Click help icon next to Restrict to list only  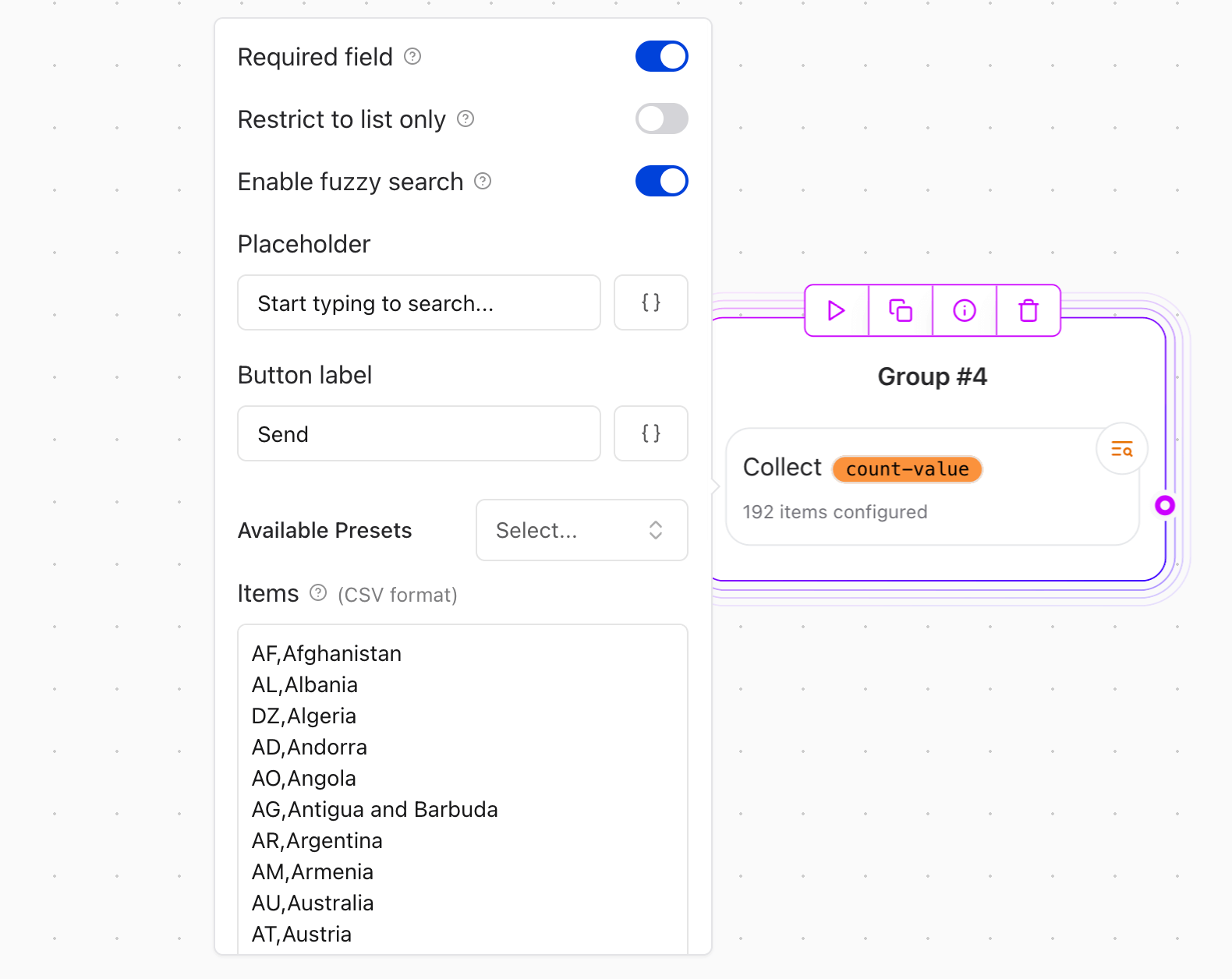pyautogui.click(x=466, y=118)
